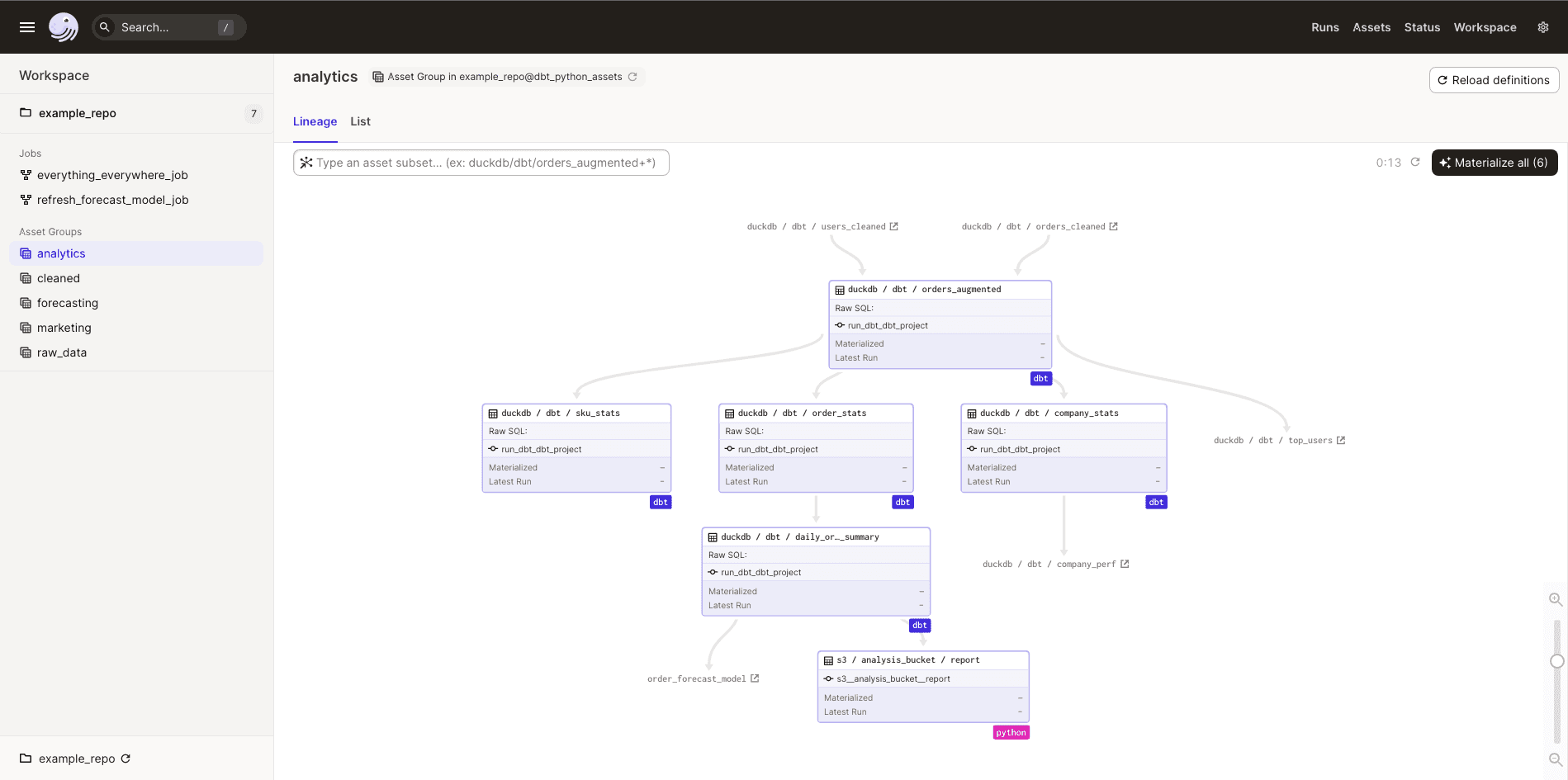Open the Runs page
Screen dimensions: 1568x780
point(1324,26)
